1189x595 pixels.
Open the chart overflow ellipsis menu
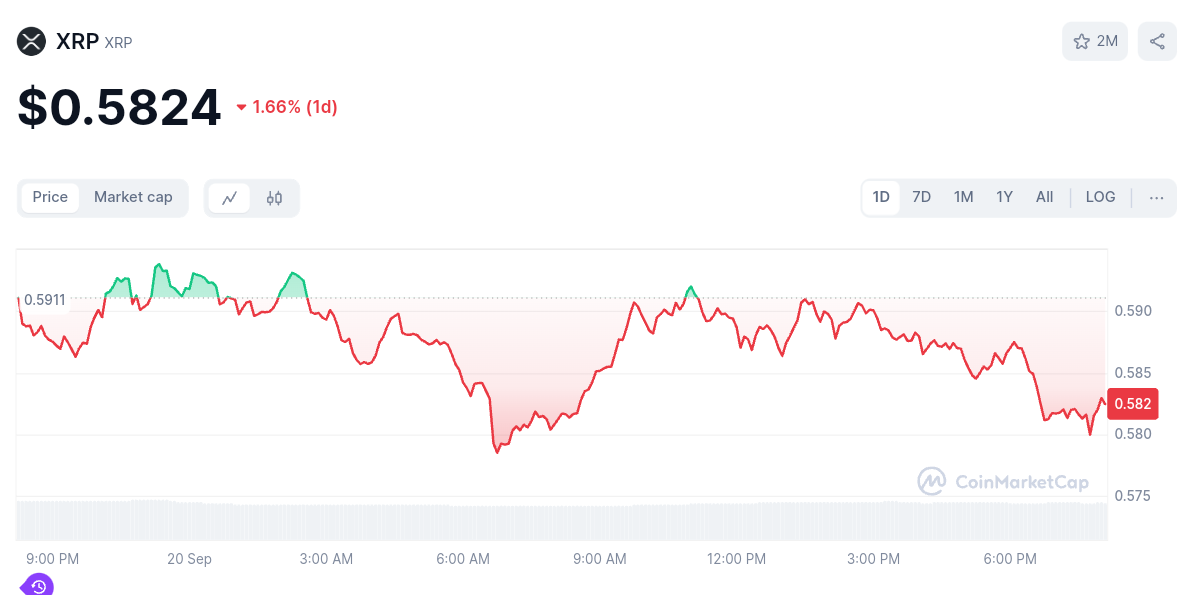tap(1156, 197)
